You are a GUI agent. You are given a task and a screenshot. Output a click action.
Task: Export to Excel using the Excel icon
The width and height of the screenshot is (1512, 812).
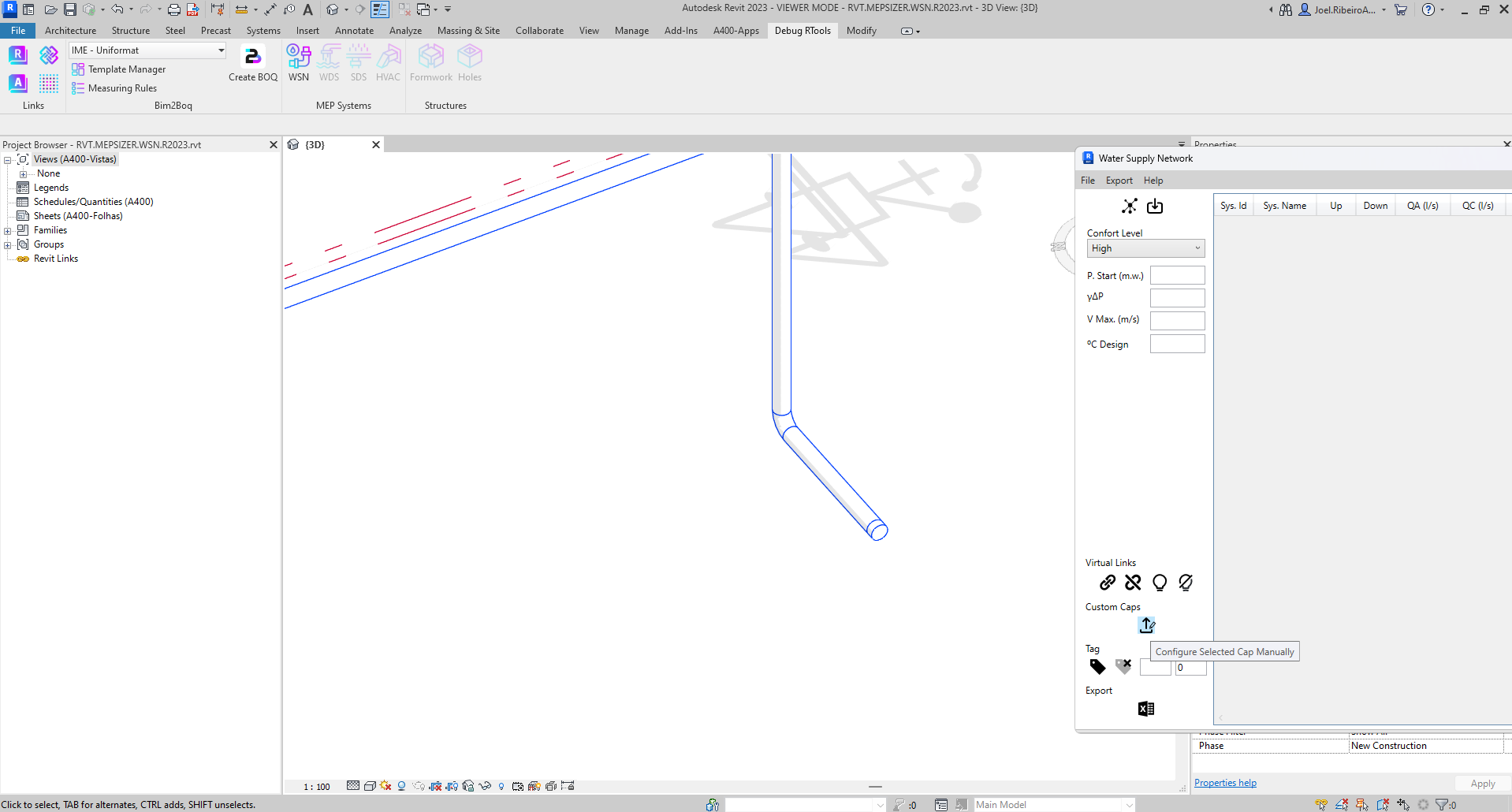[1146, 709]
